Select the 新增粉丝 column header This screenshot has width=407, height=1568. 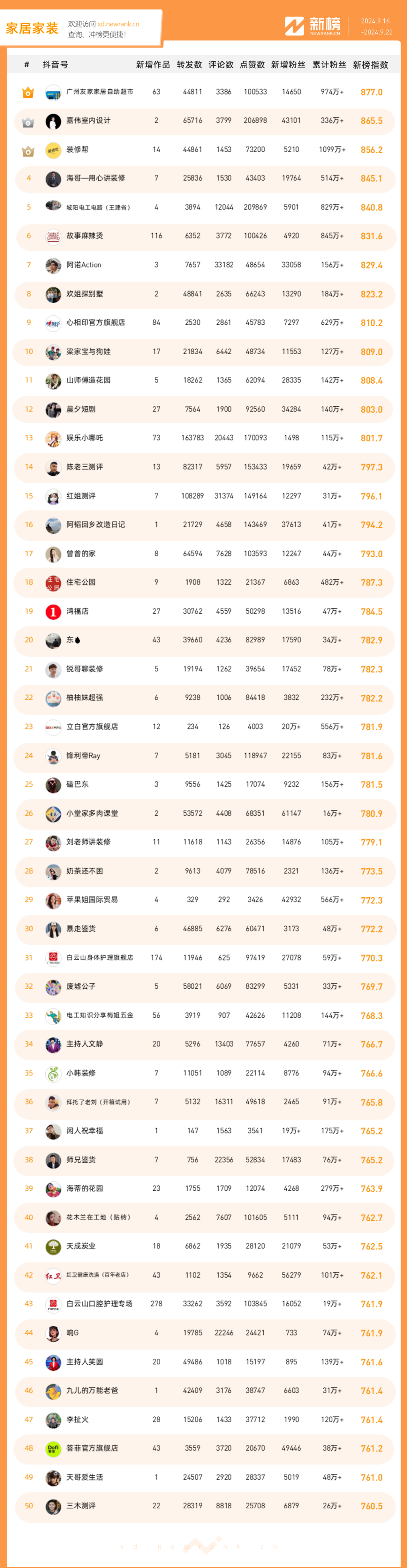(288, 65)
